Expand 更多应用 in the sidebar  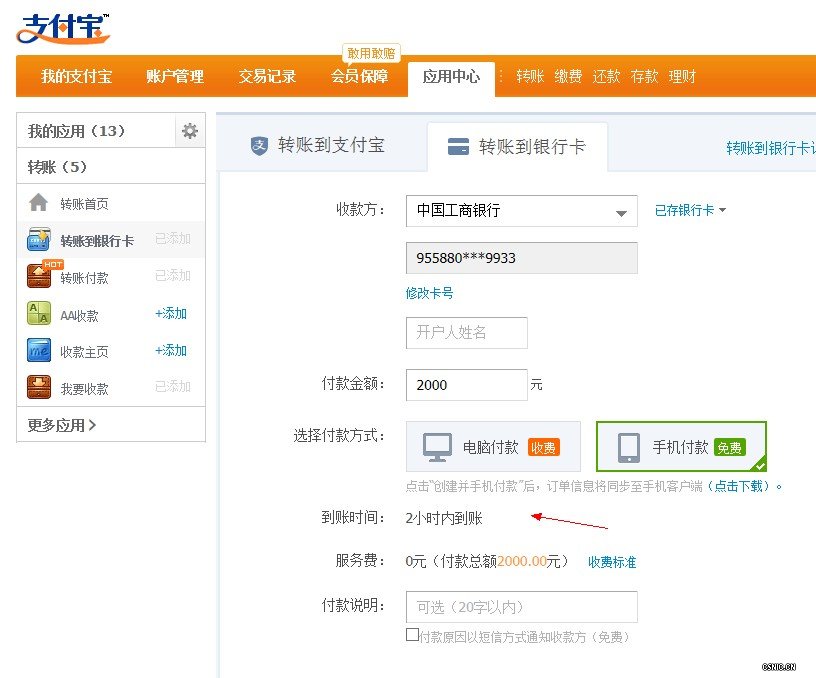click(x=62, y=425)
